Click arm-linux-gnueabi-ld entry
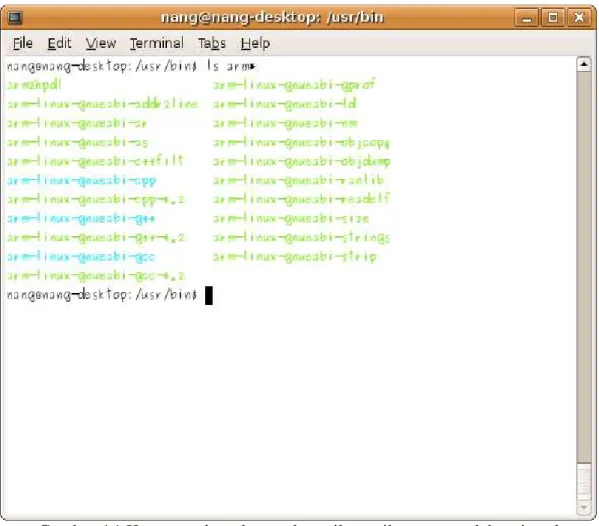Screen dimensions: 599x526 285,104
